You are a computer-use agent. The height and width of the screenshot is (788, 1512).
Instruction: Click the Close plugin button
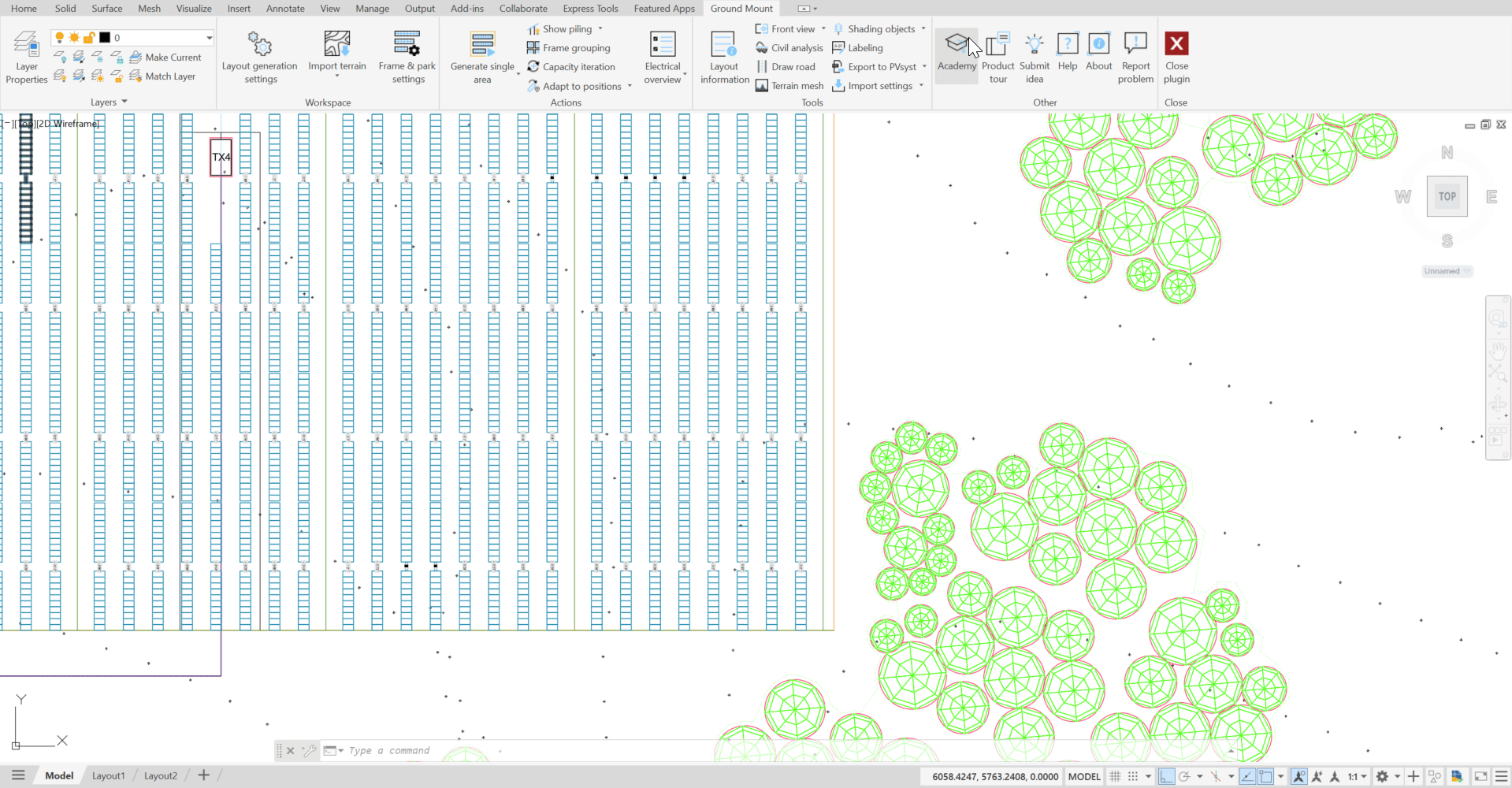coord(1176,57)
